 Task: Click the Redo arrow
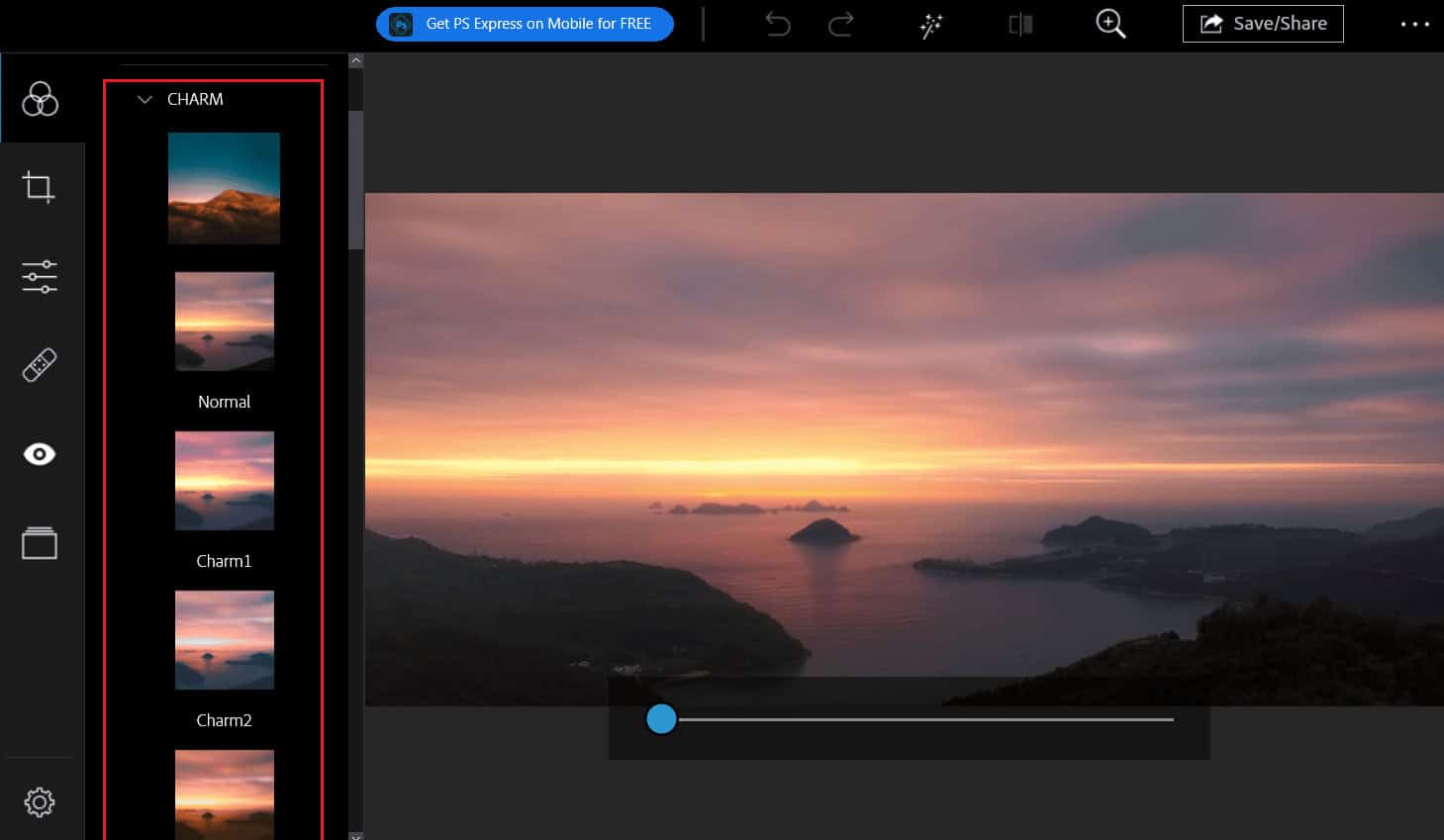pyautogui.click(x=840, y=24)
